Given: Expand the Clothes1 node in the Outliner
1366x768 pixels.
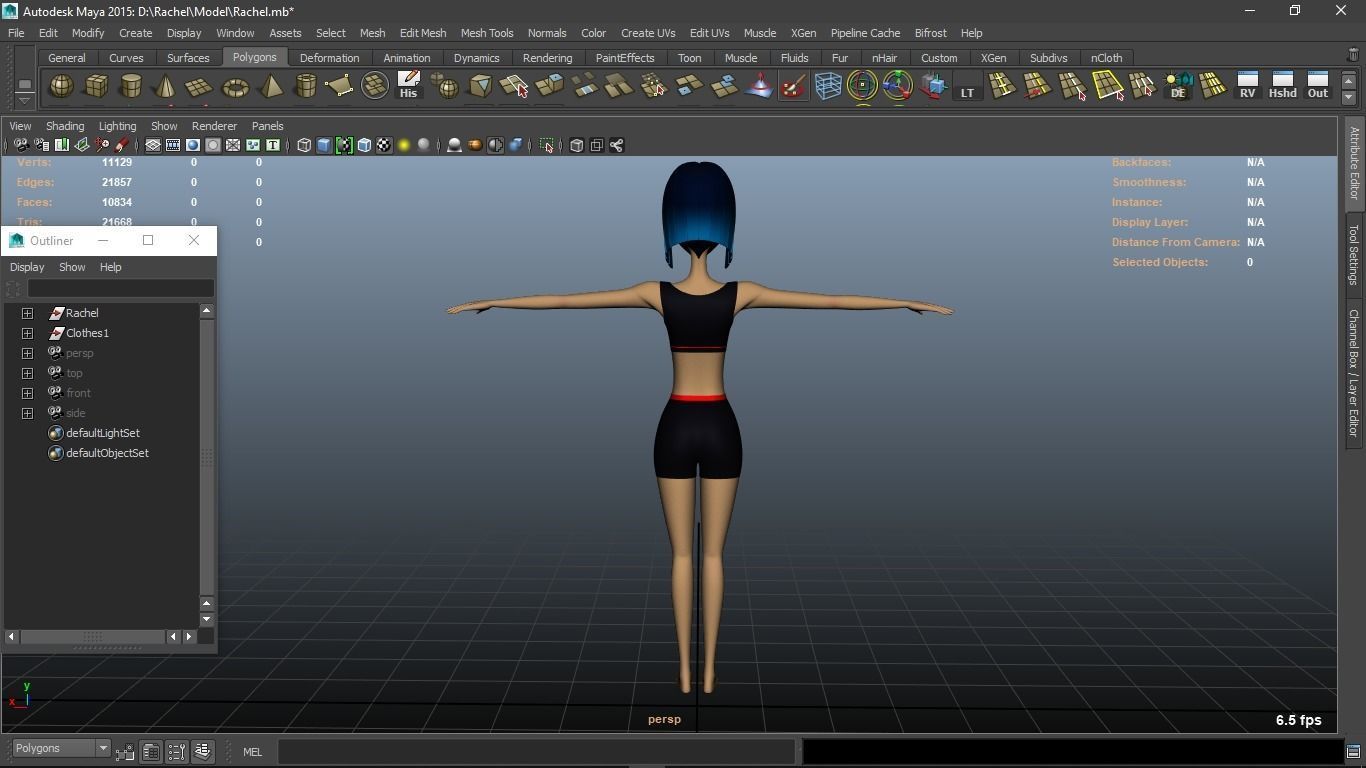Looking at the screenshot, I should coord(28,333).
